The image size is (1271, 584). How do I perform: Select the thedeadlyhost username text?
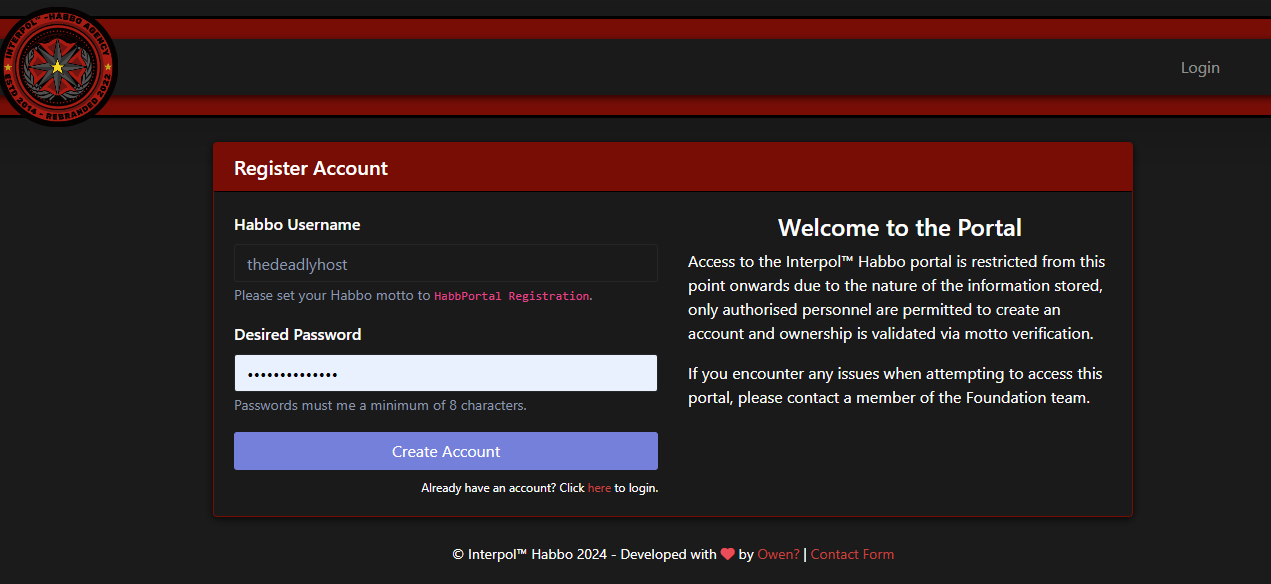[x=296, y=264]
